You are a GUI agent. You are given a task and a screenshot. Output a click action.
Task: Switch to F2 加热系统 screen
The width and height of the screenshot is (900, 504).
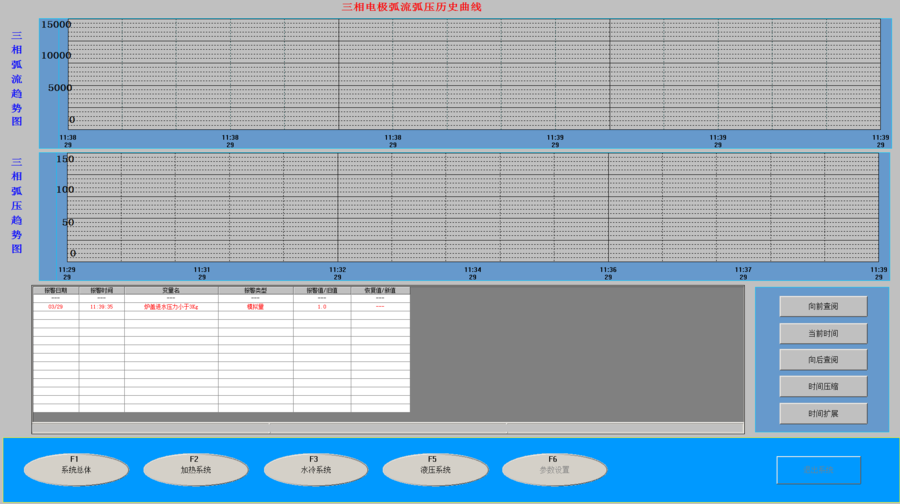(x=196, y=469)
